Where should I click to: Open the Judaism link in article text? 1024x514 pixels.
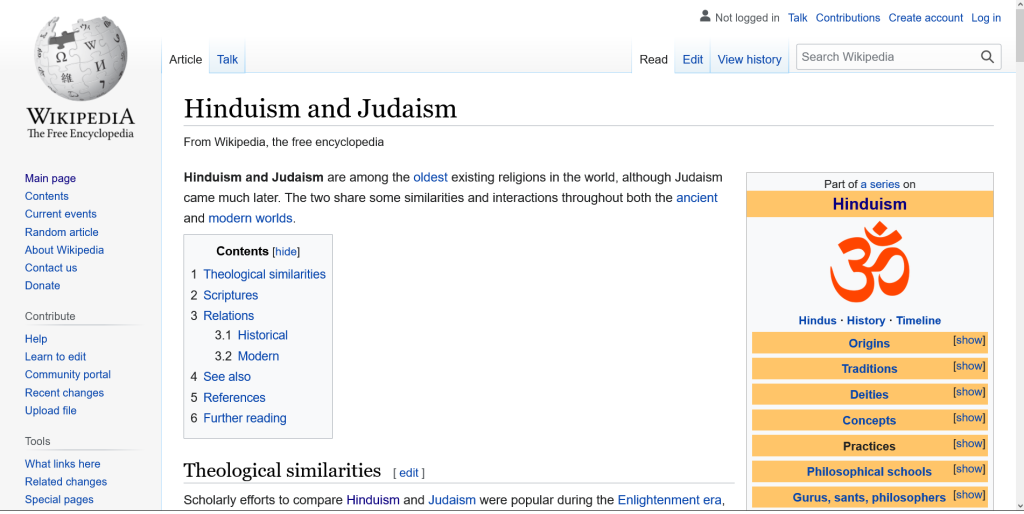[452, 500]
